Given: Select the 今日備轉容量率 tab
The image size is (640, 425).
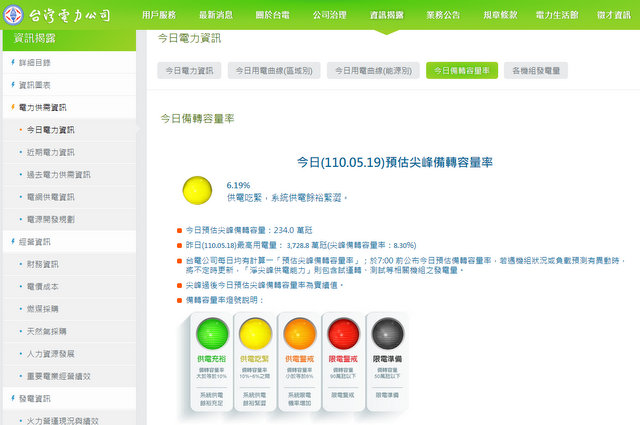Looking at the screenshot, I should tap(462, 71).
